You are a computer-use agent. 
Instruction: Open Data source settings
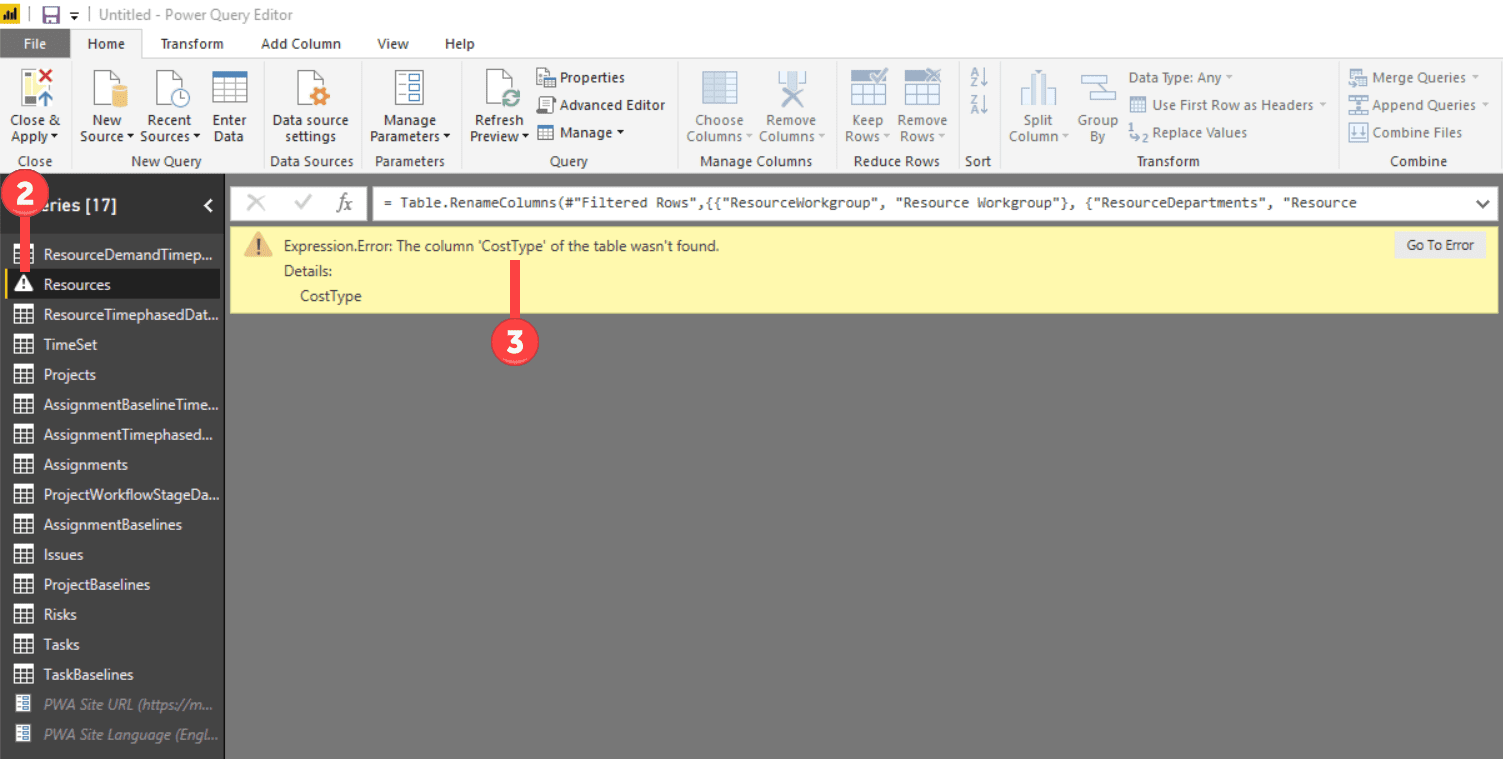click(x=310, y=108)
